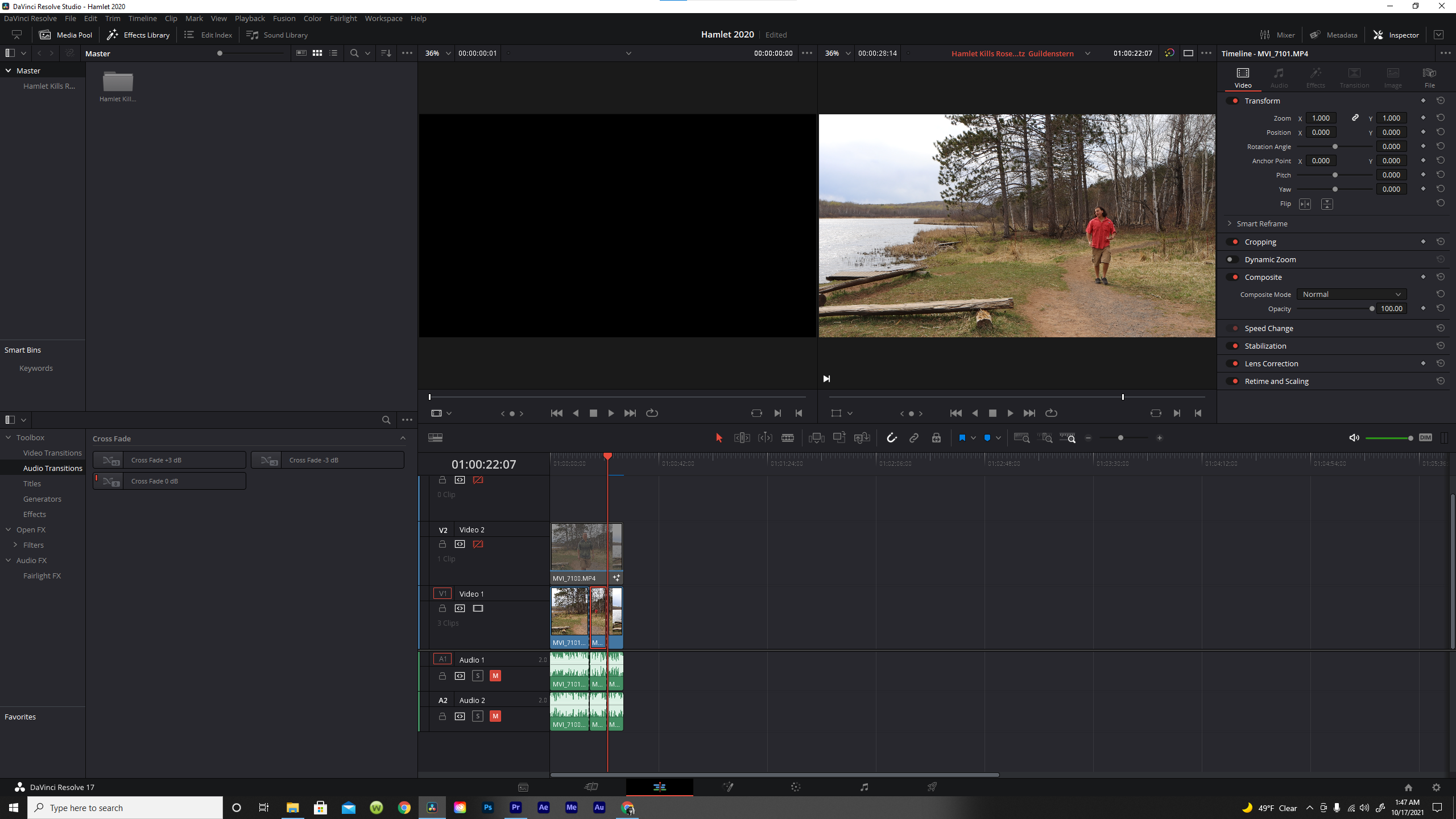Open Project Settings gear icon

(x=1436, y=787)
